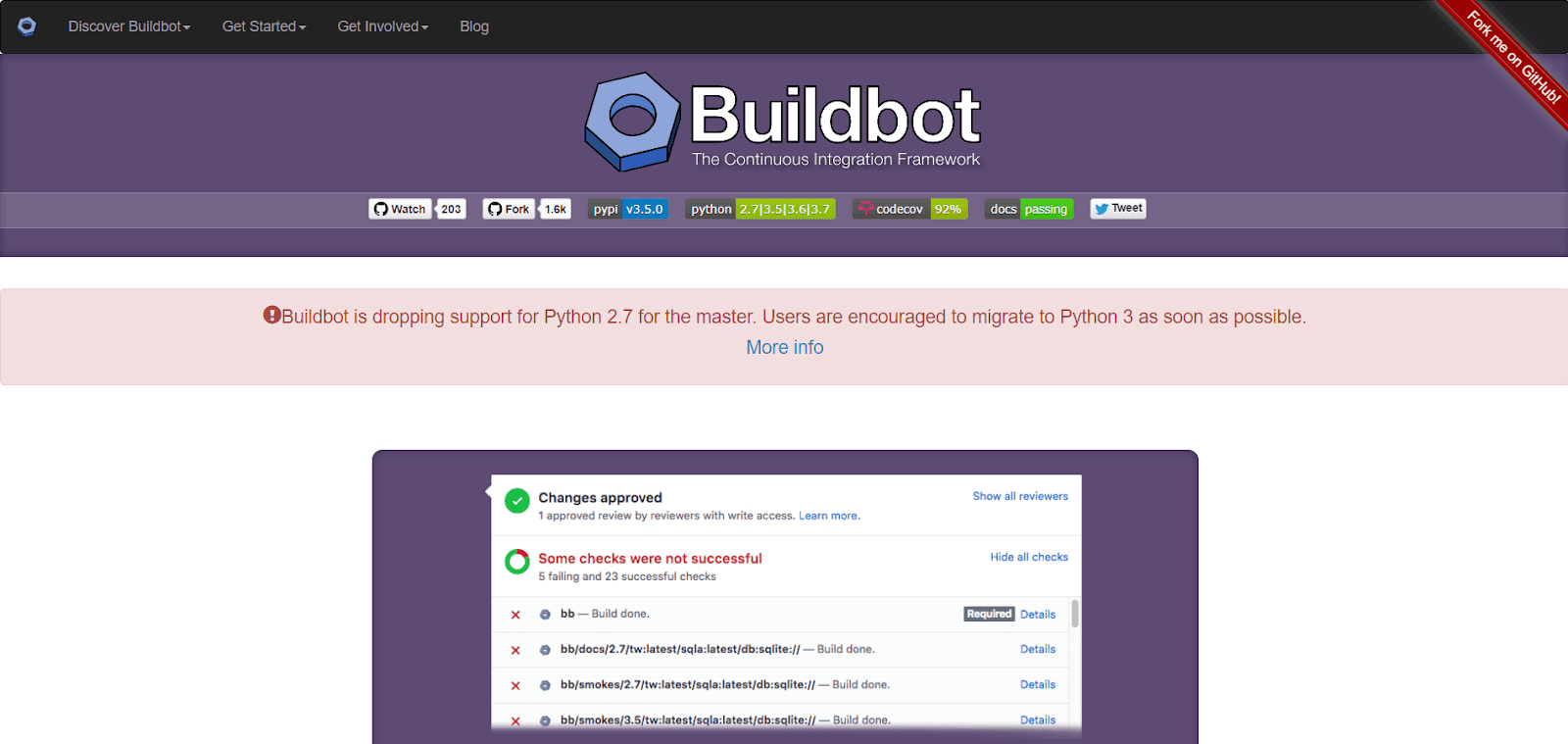1568x744 pixels.
Task: Click the Buildbot nut logo in navbar
Action: point(26,26)
